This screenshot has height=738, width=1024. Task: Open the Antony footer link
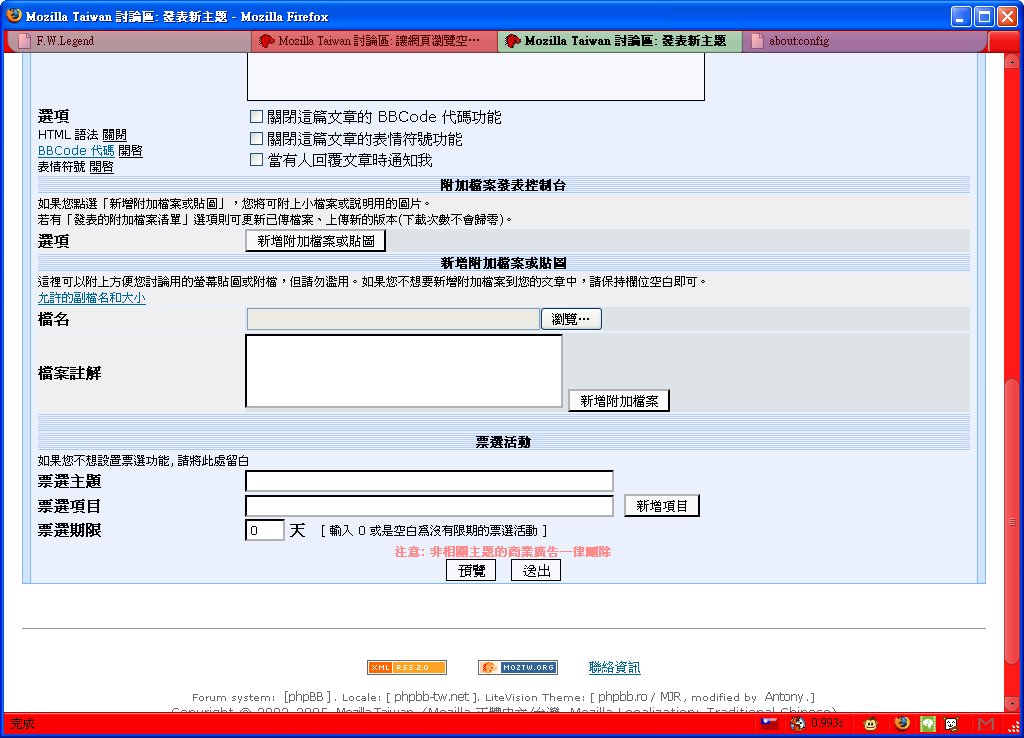(x=784, y=697)
